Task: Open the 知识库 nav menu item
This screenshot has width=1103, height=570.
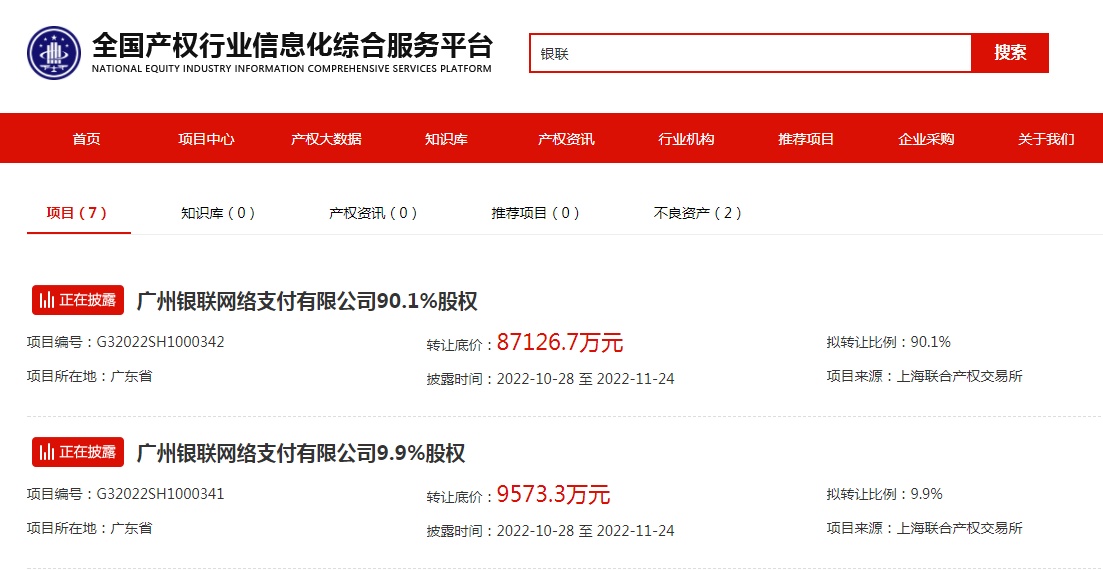Action: pyautogui.click(x=446, y=139)
